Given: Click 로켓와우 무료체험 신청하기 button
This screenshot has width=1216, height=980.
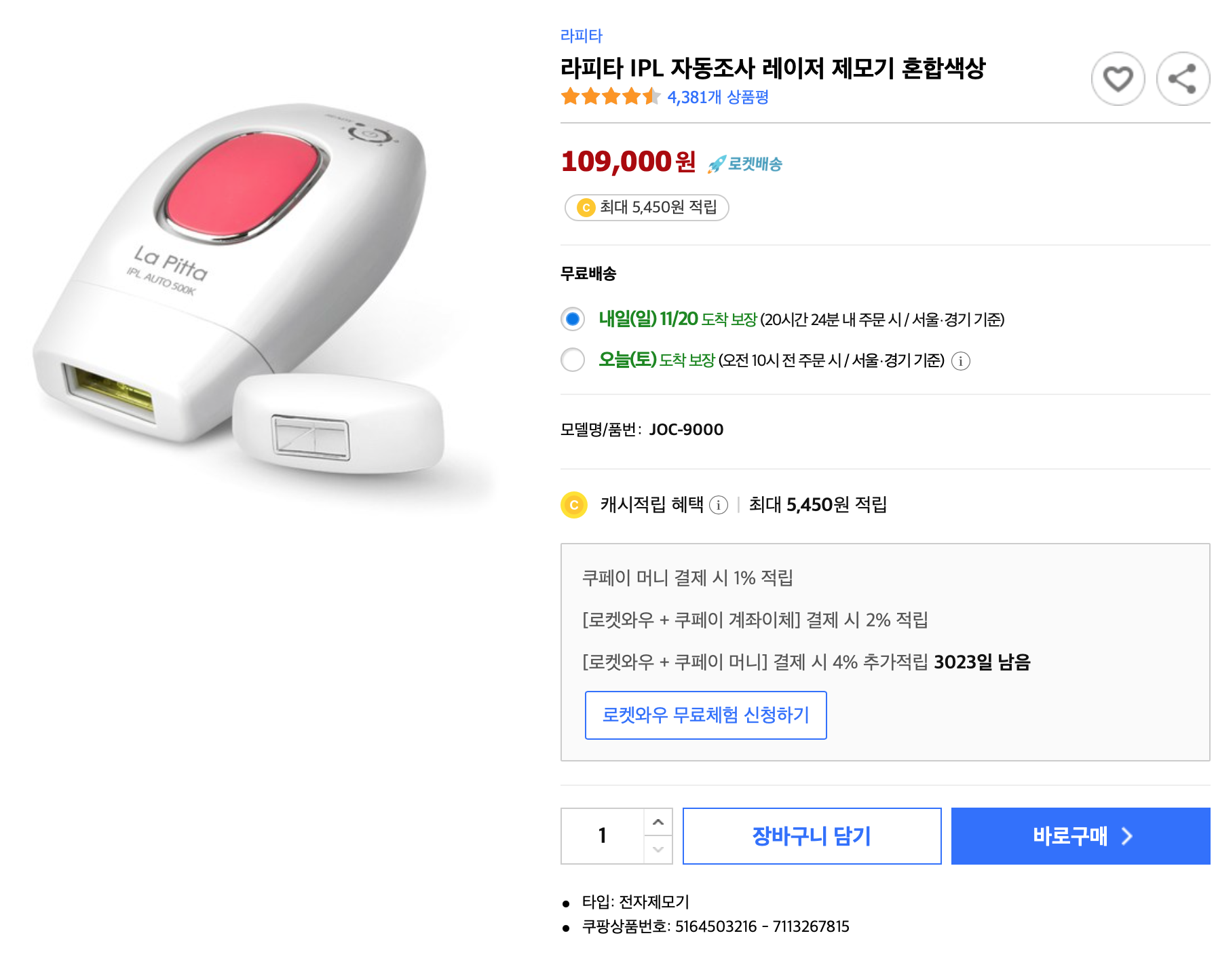Looking at the screenshot, I should click(x=706, y=715).
